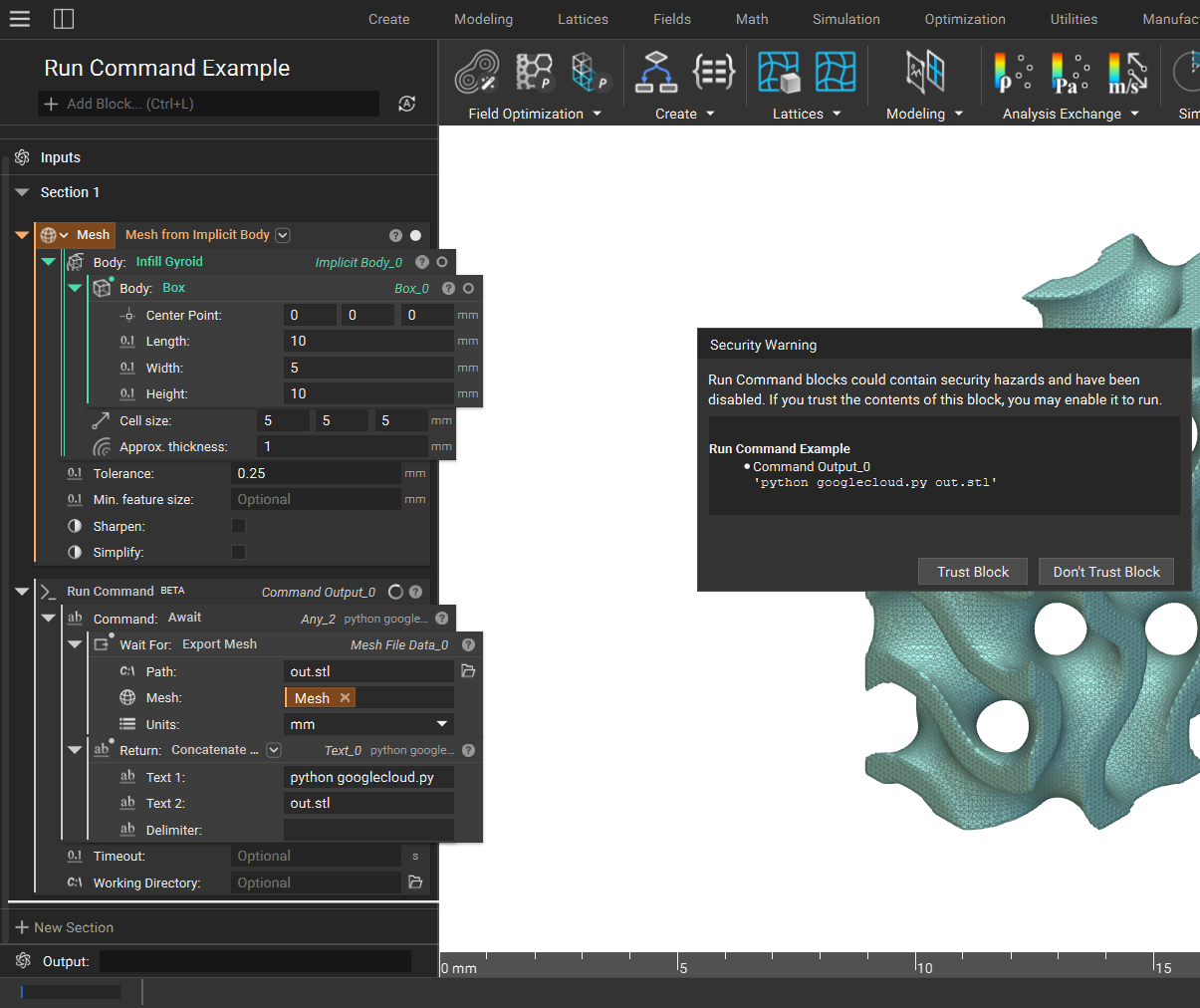Open Field Optimization group dropdown
The height and width of the screenshot is (1008, 1200).
(597, 114)
